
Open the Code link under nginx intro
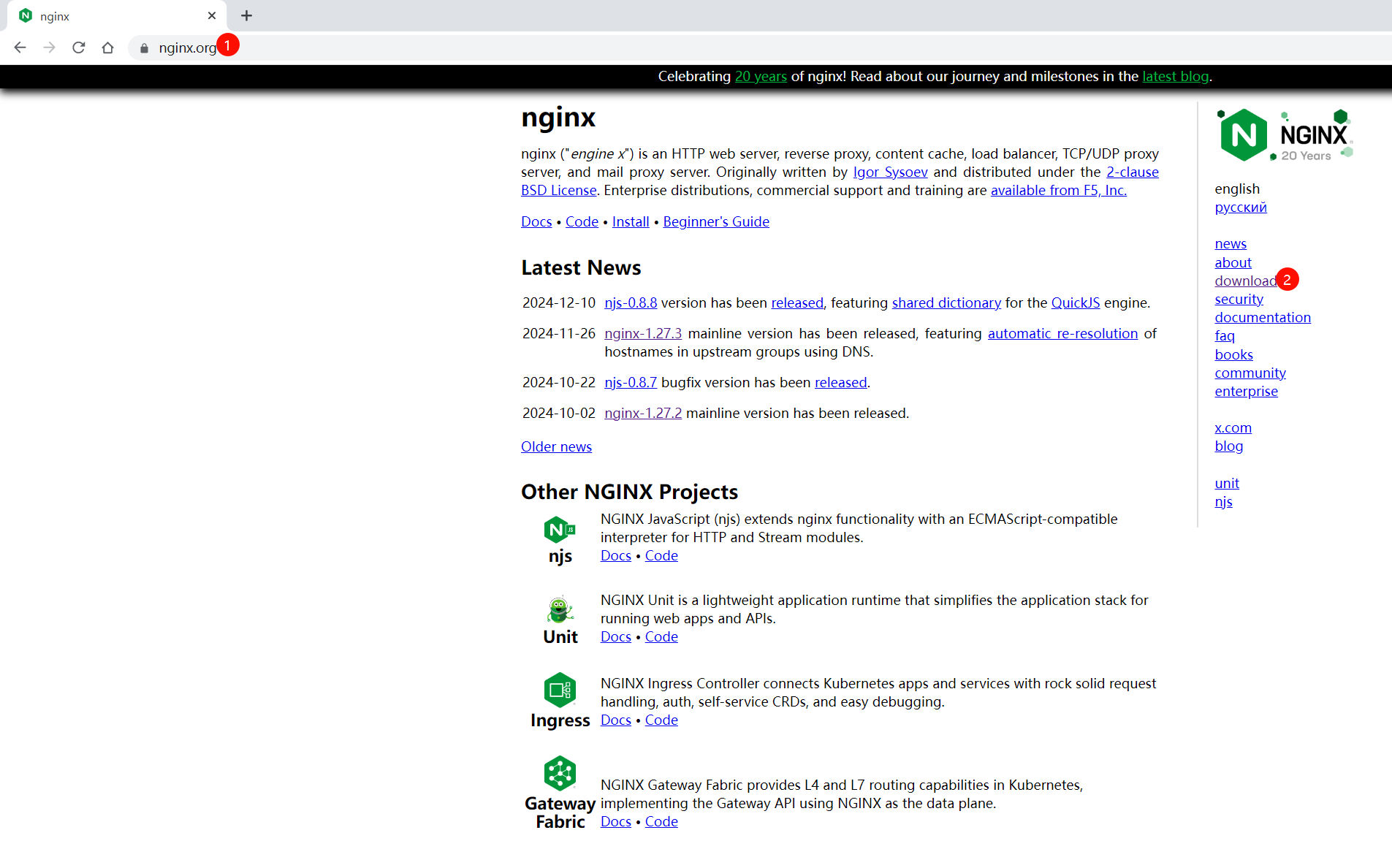point(582,221)
